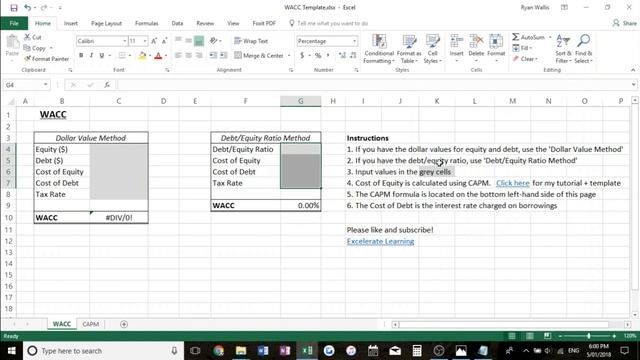The width and height of the screenshot is (640, 360).
Task: Click the insert function fx icon
Action: point(107,85)
